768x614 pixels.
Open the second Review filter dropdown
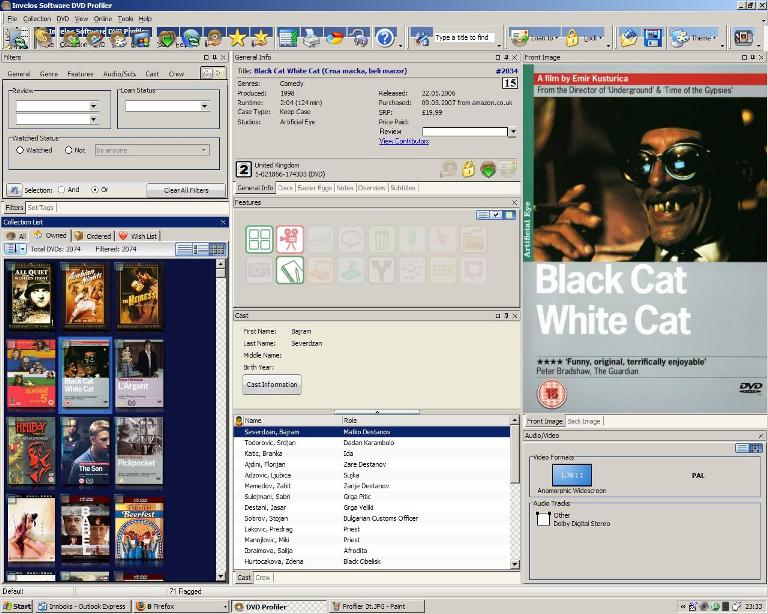pyautogui.click(x=93, y=119)
